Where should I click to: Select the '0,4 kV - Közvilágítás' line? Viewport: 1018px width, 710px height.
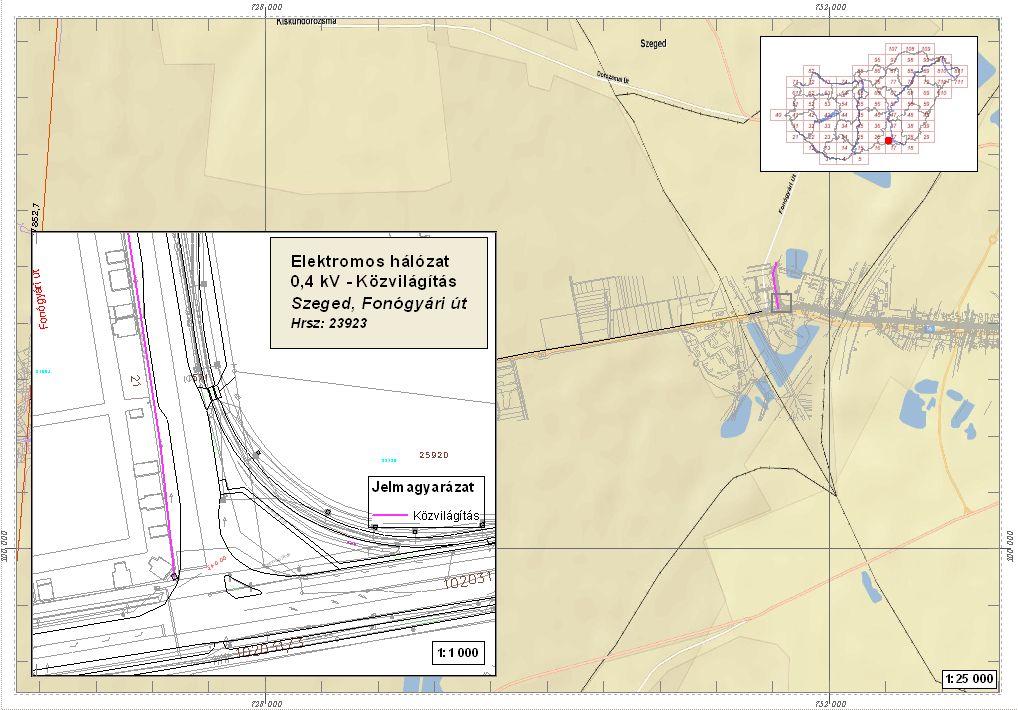[374, 282]
